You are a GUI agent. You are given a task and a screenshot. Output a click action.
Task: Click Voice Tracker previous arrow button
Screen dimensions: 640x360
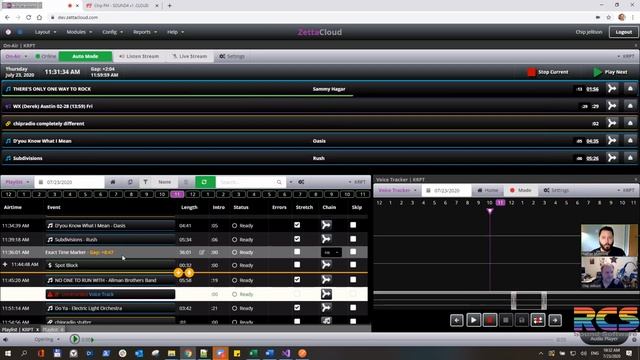(x=457, y=320)
